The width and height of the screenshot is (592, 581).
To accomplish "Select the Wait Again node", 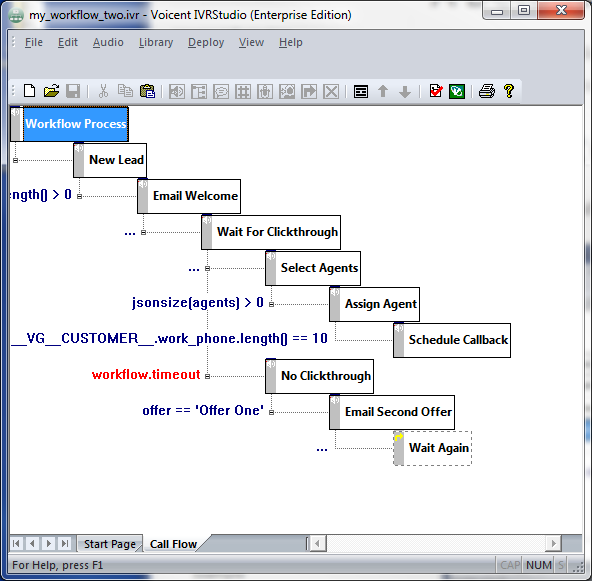I will tap(433, 448).
